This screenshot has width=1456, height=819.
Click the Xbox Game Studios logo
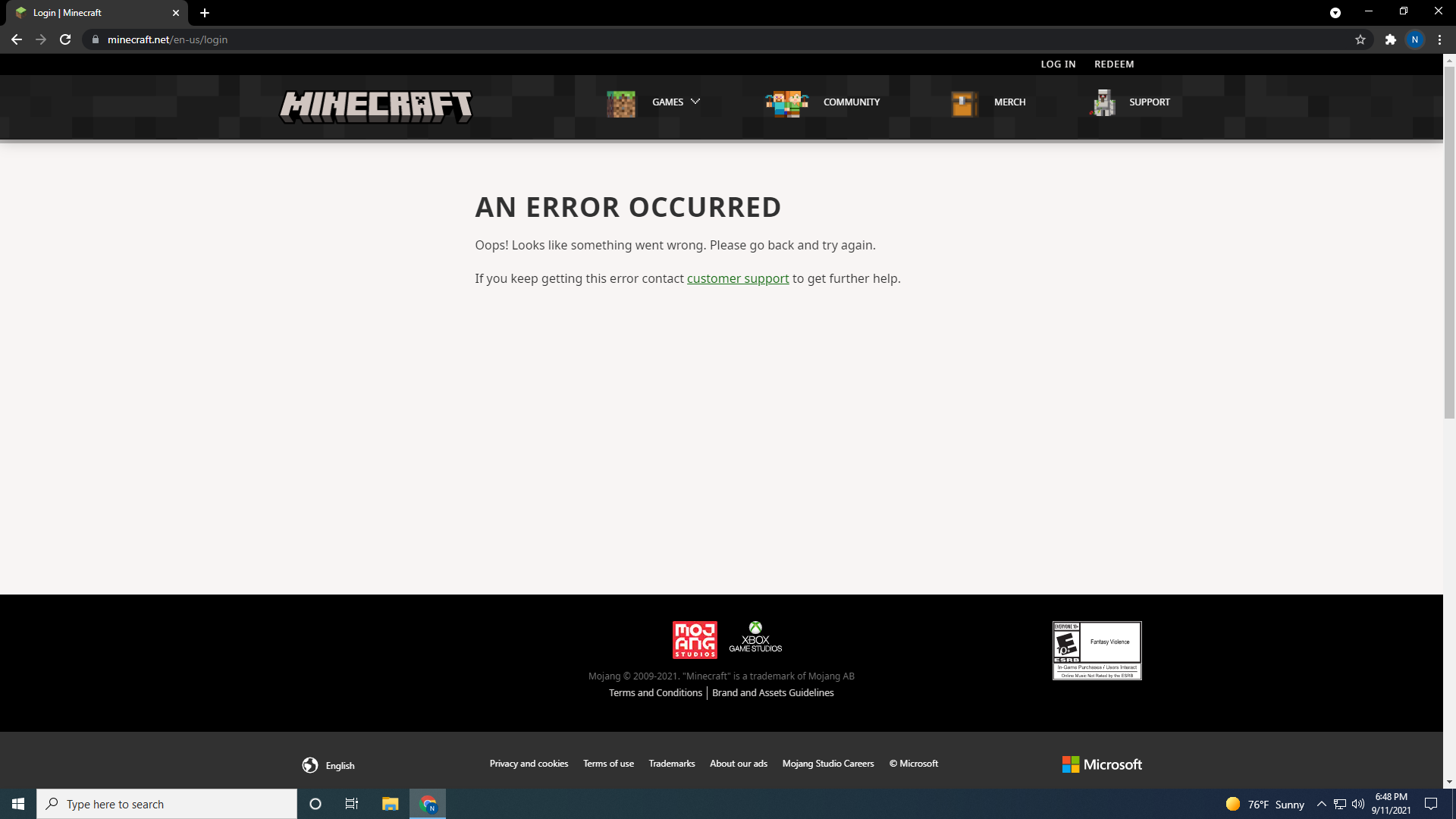coord(755,638)
